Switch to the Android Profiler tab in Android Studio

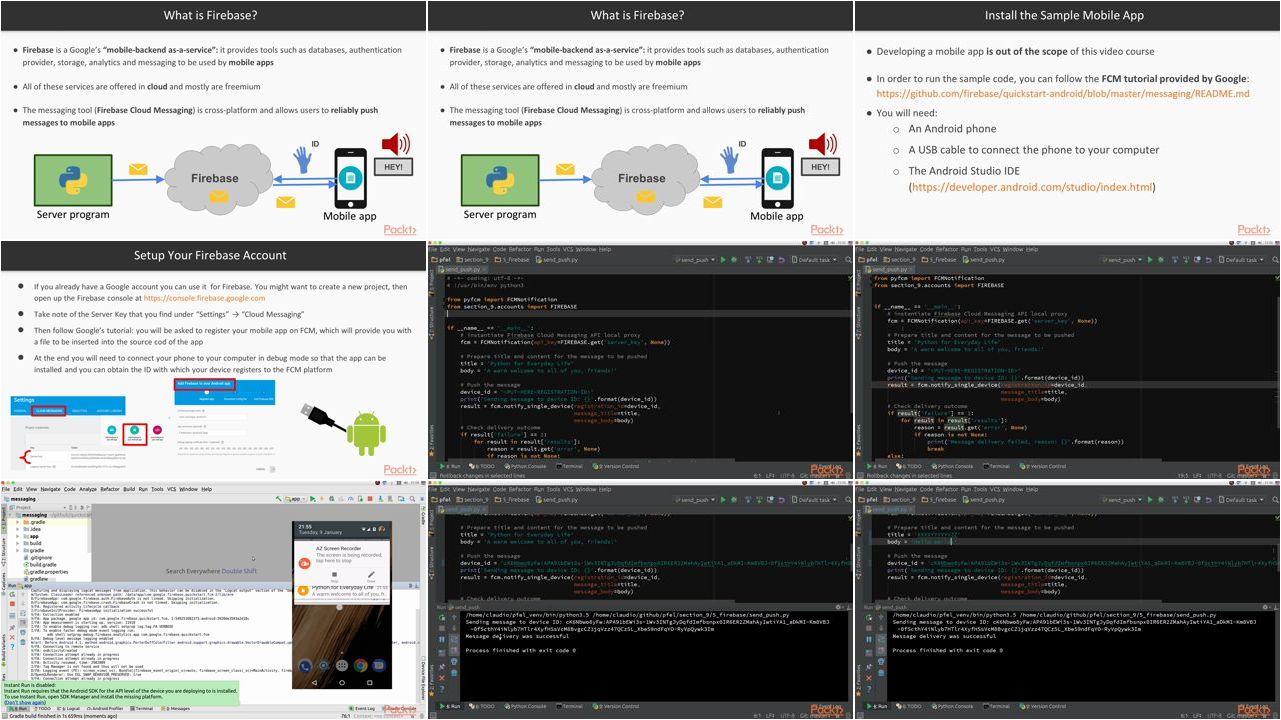(x=105, y=709)
